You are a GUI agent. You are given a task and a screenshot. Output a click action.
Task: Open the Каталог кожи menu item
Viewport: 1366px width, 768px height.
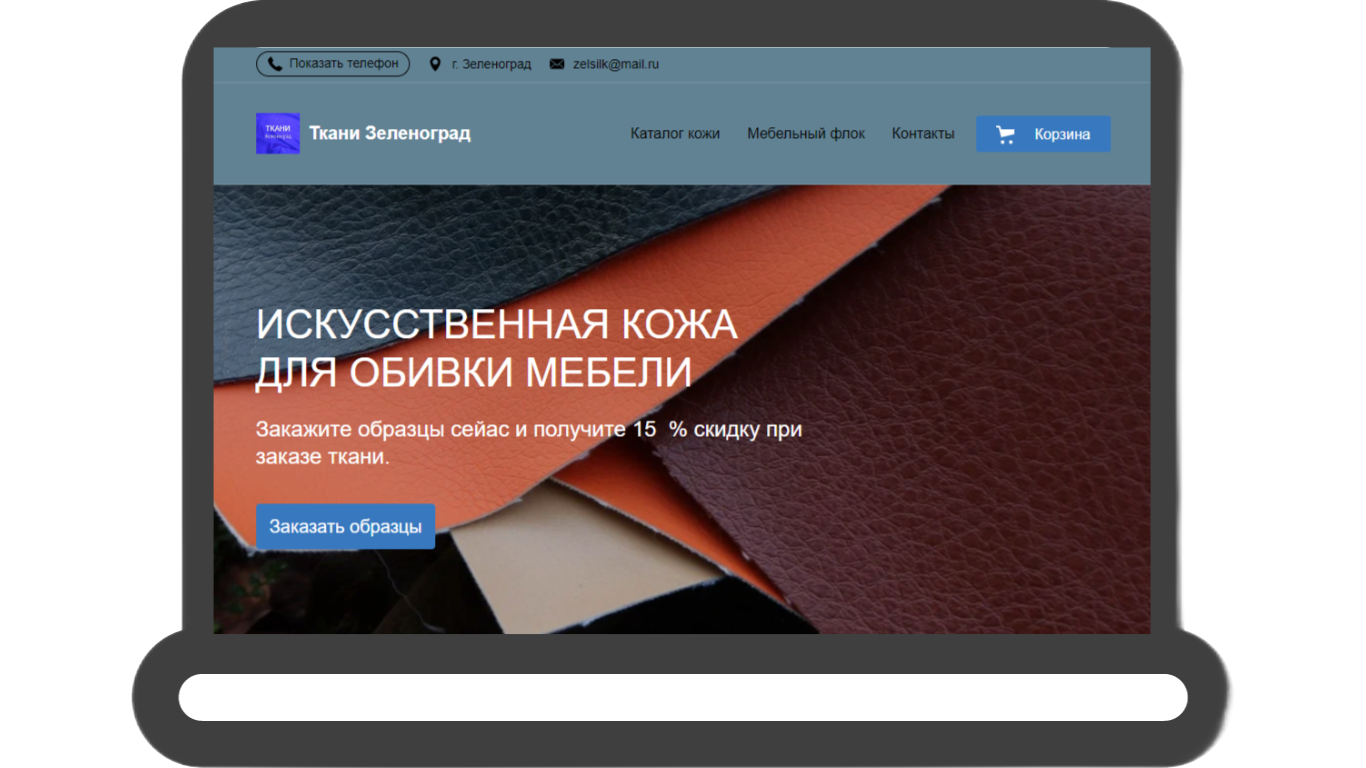coord(675,133)
